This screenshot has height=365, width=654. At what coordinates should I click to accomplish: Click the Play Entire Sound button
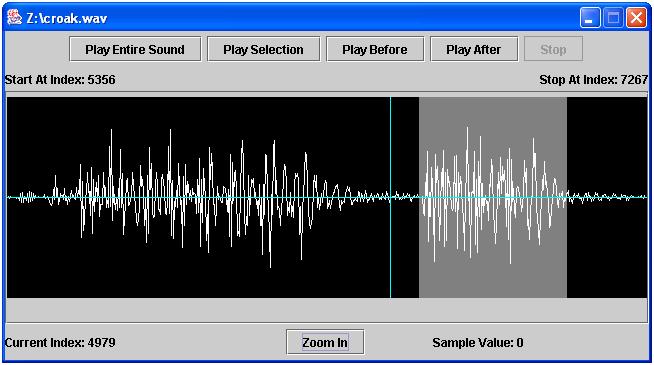click(x=135, y=49)
